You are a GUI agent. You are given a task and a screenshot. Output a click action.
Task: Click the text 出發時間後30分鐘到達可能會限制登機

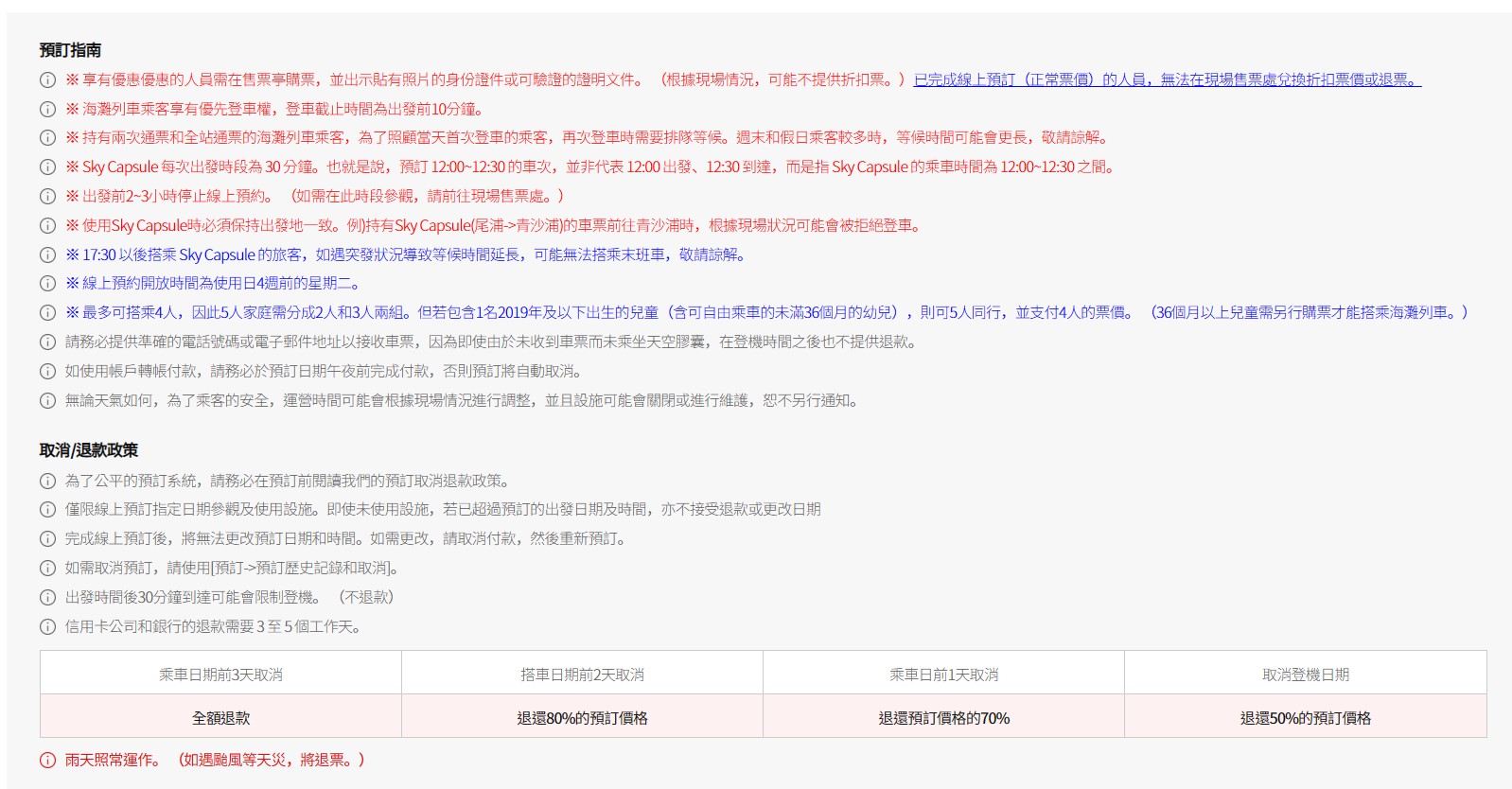point(192,598)
